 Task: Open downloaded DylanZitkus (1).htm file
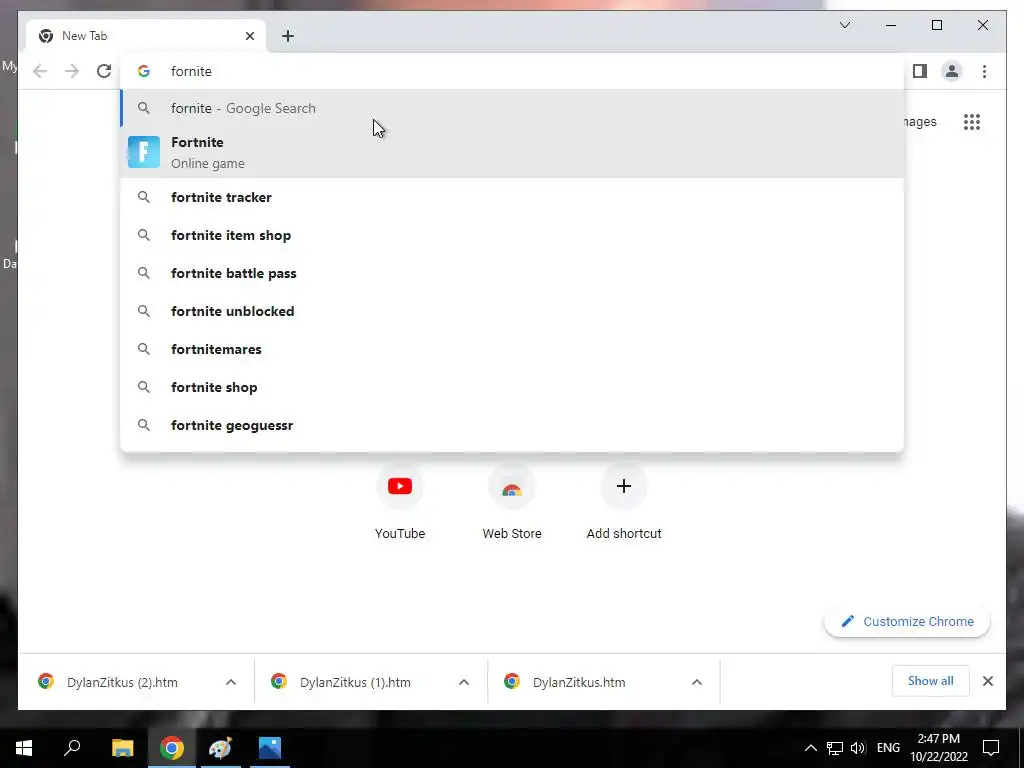(355, 682)
